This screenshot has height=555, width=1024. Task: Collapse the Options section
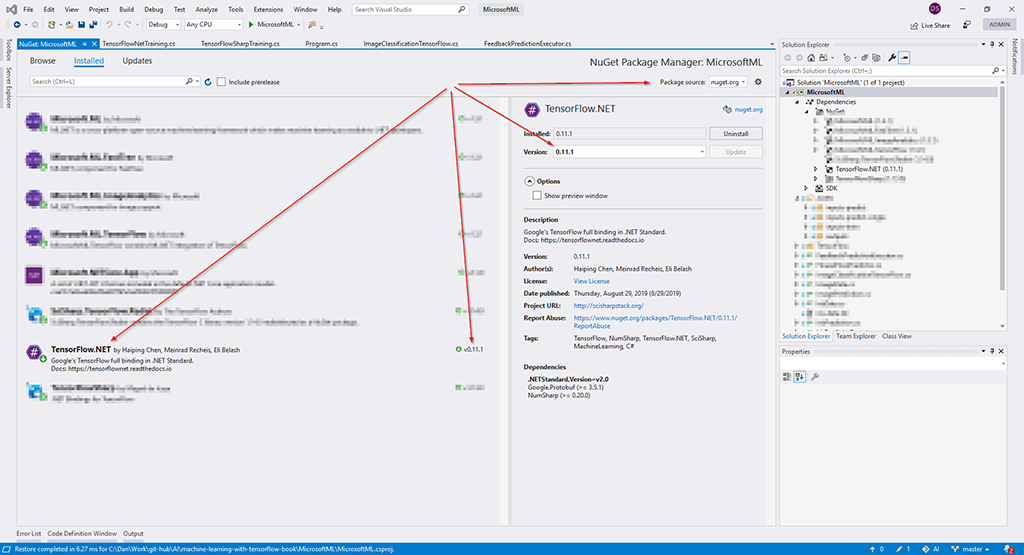click(528, 181)
